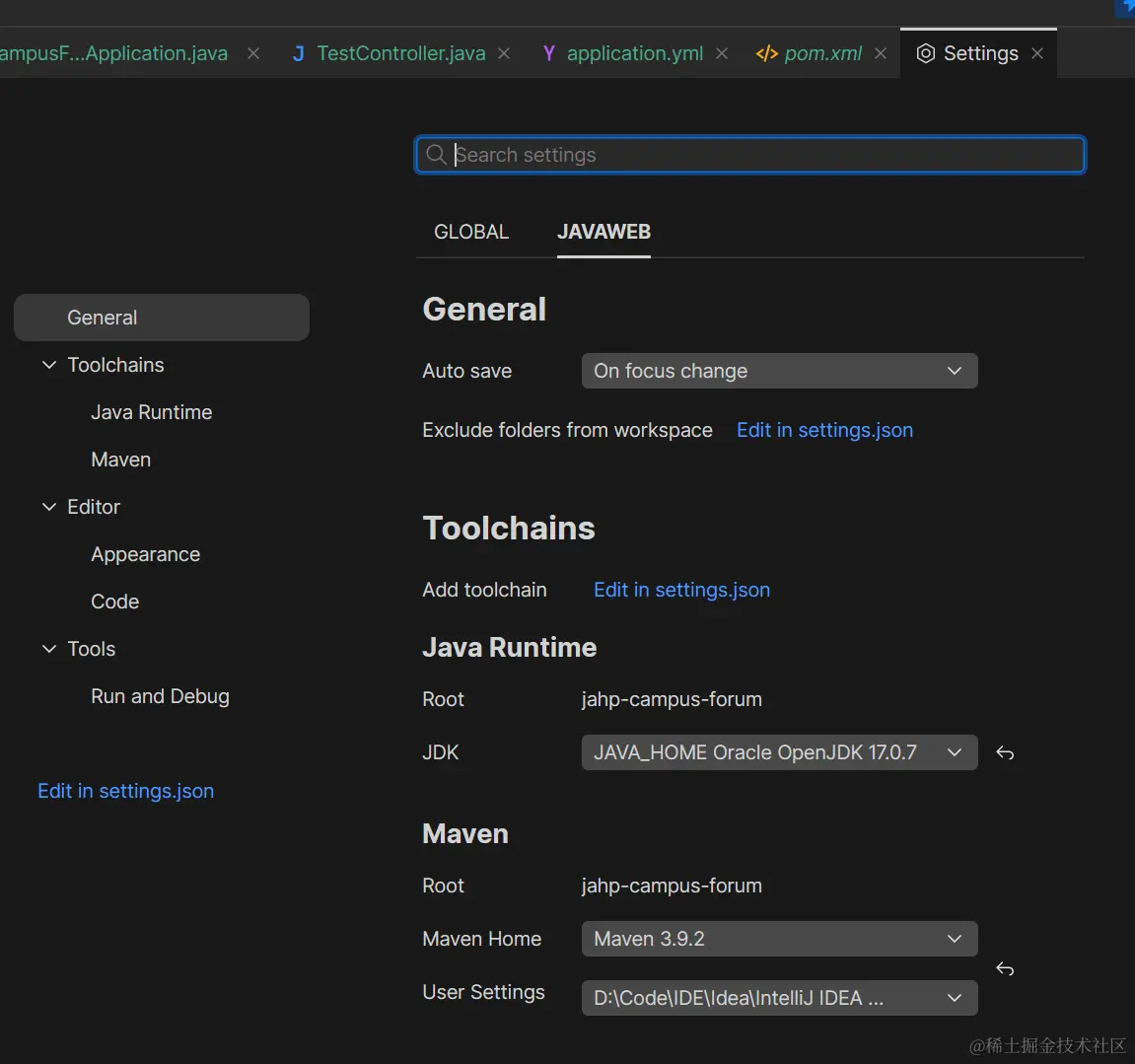Switch to the GLOBAL settings tab
Viewport: 1135px width, 1064px height.
coord(471,232)
